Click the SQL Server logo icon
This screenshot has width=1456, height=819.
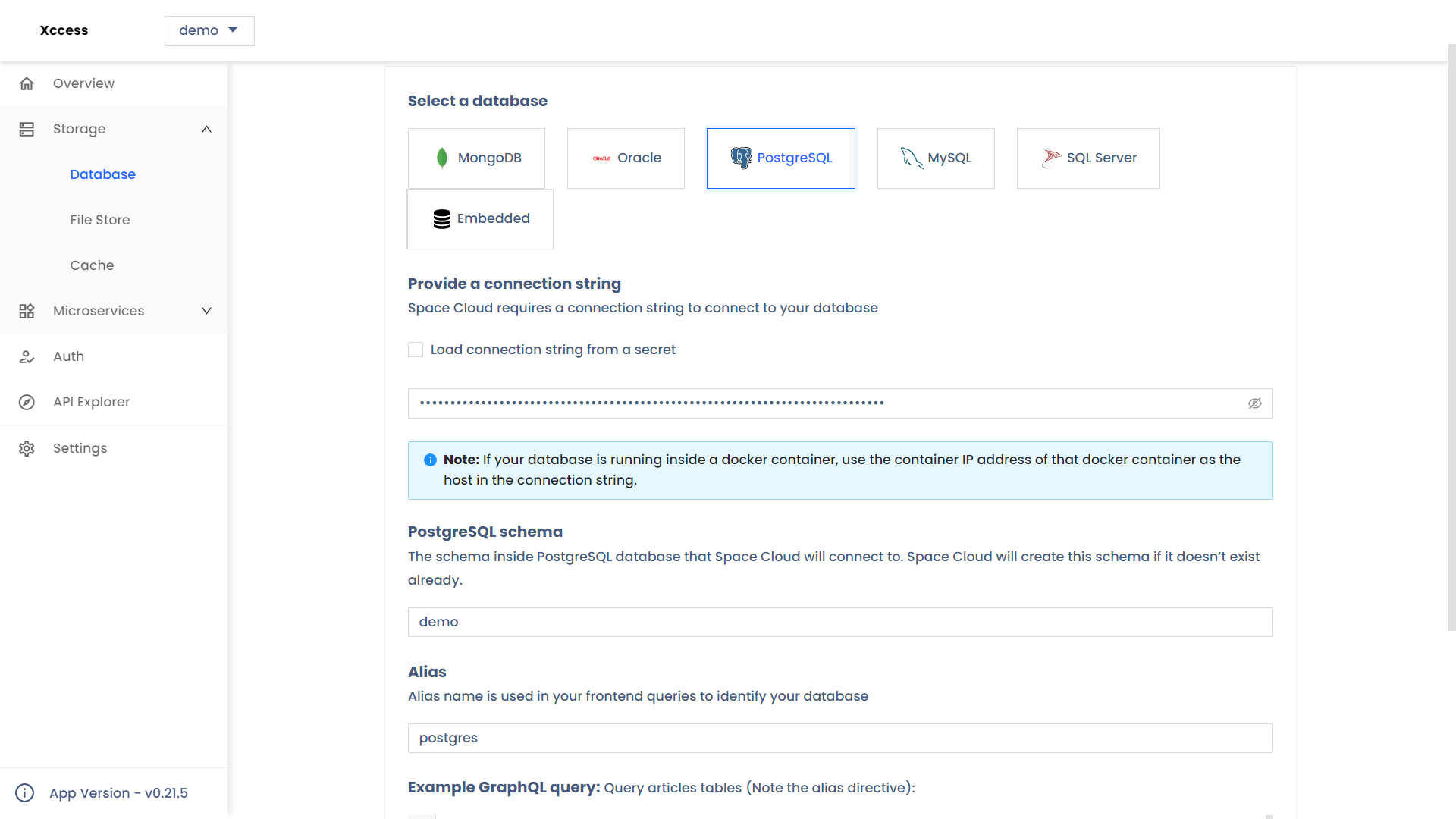click(1051, 158)
